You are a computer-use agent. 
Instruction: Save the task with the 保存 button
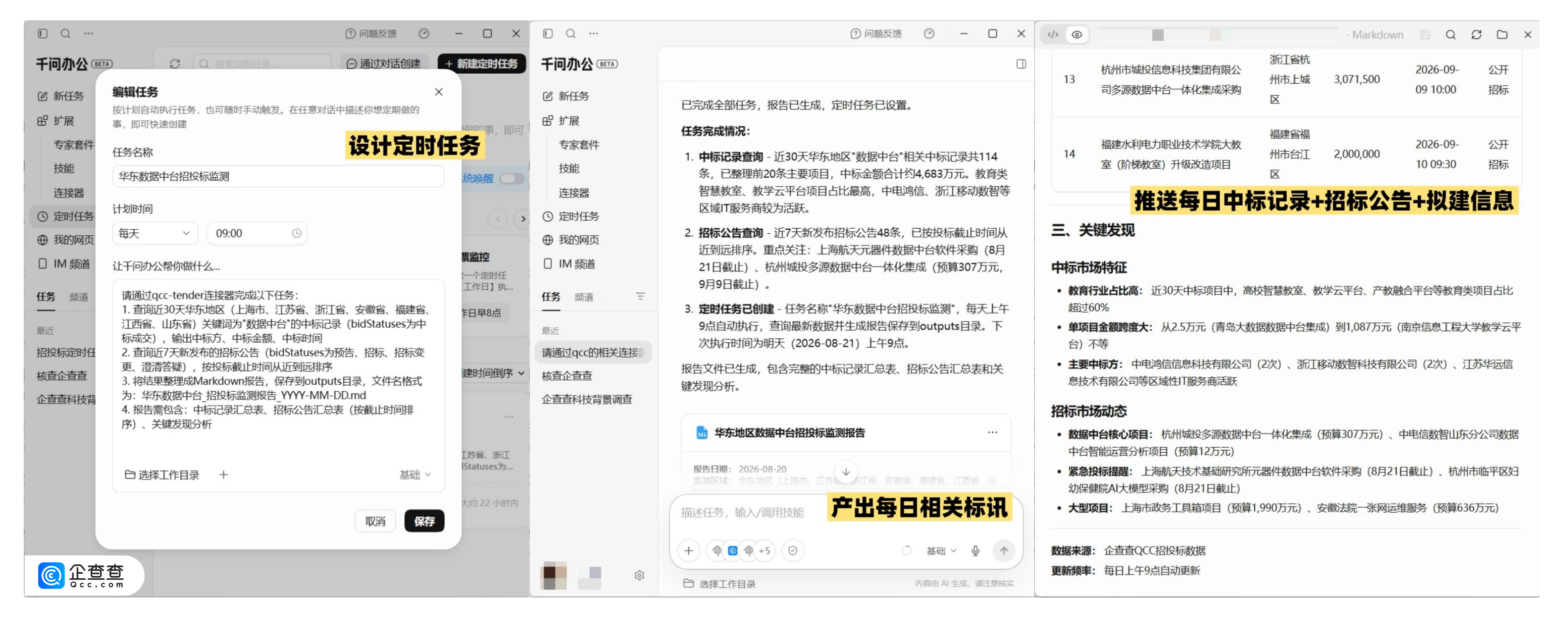tap(424, 521)
